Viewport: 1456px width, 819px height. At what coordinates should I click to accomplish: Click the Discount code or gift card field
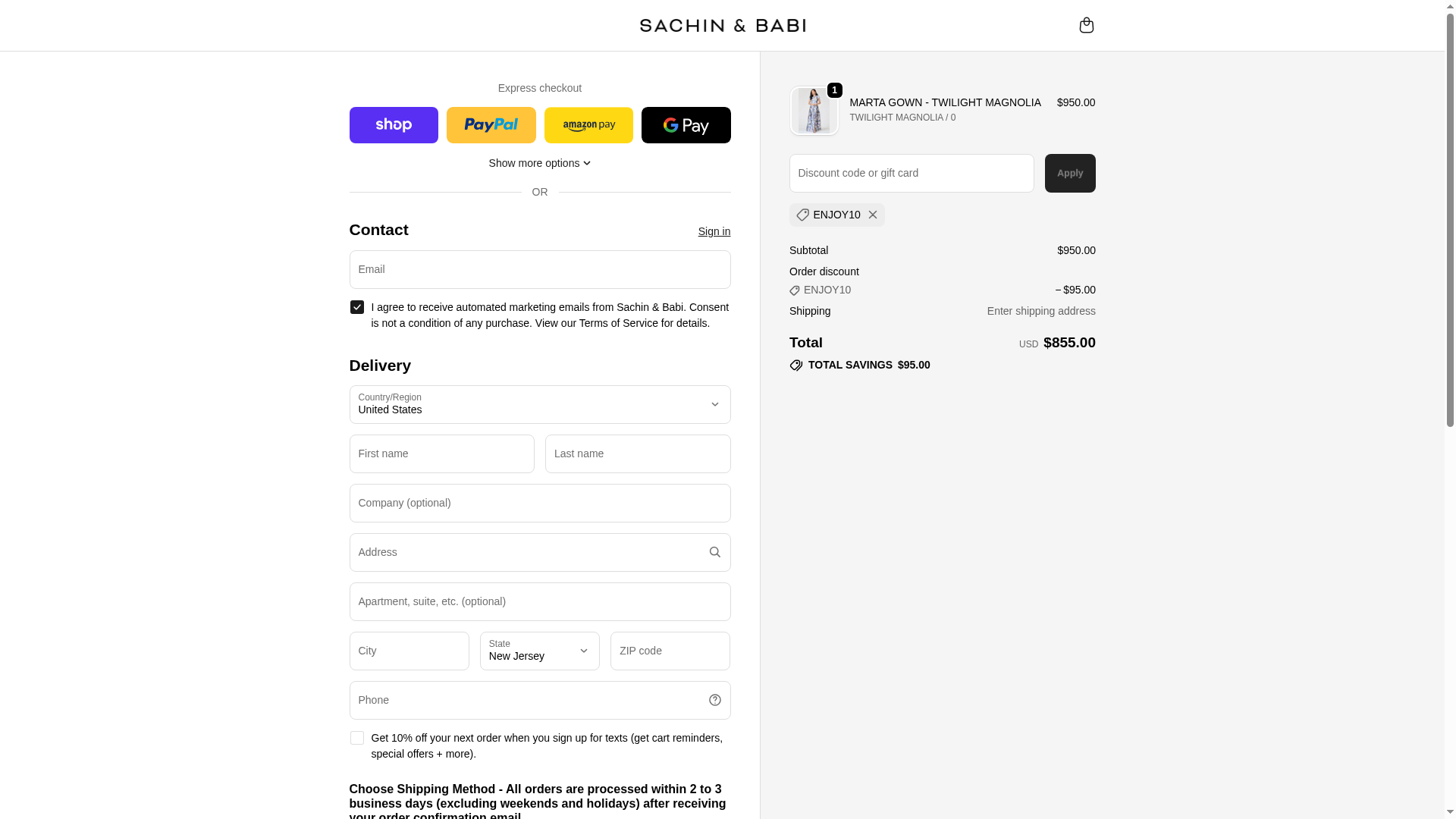[x=911, y=173]
